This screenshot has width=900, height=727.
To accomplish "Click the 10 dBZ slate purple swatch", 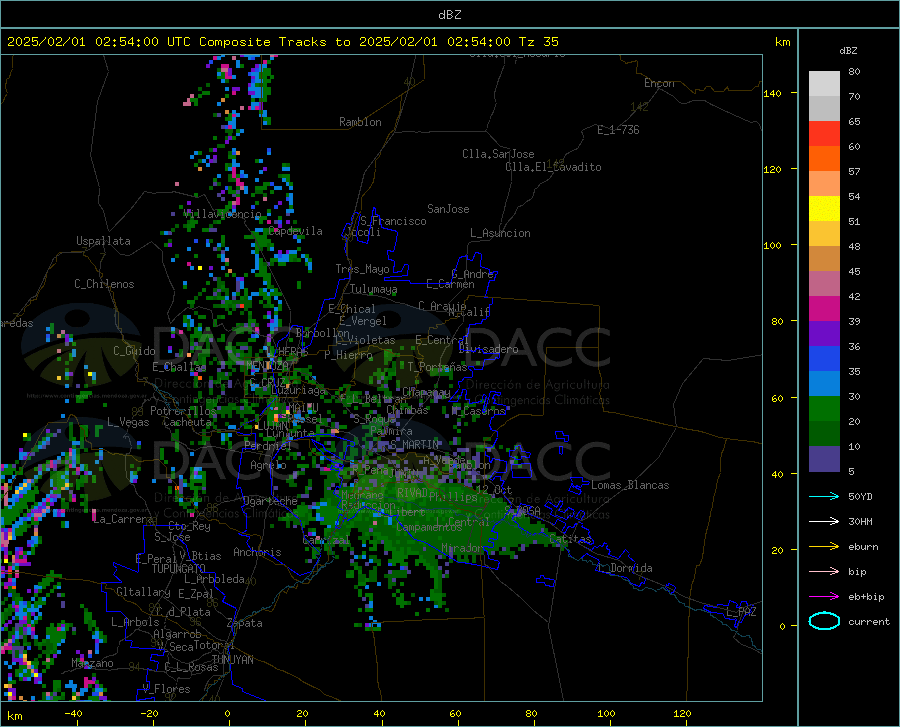I will click(x=824, y=459).
